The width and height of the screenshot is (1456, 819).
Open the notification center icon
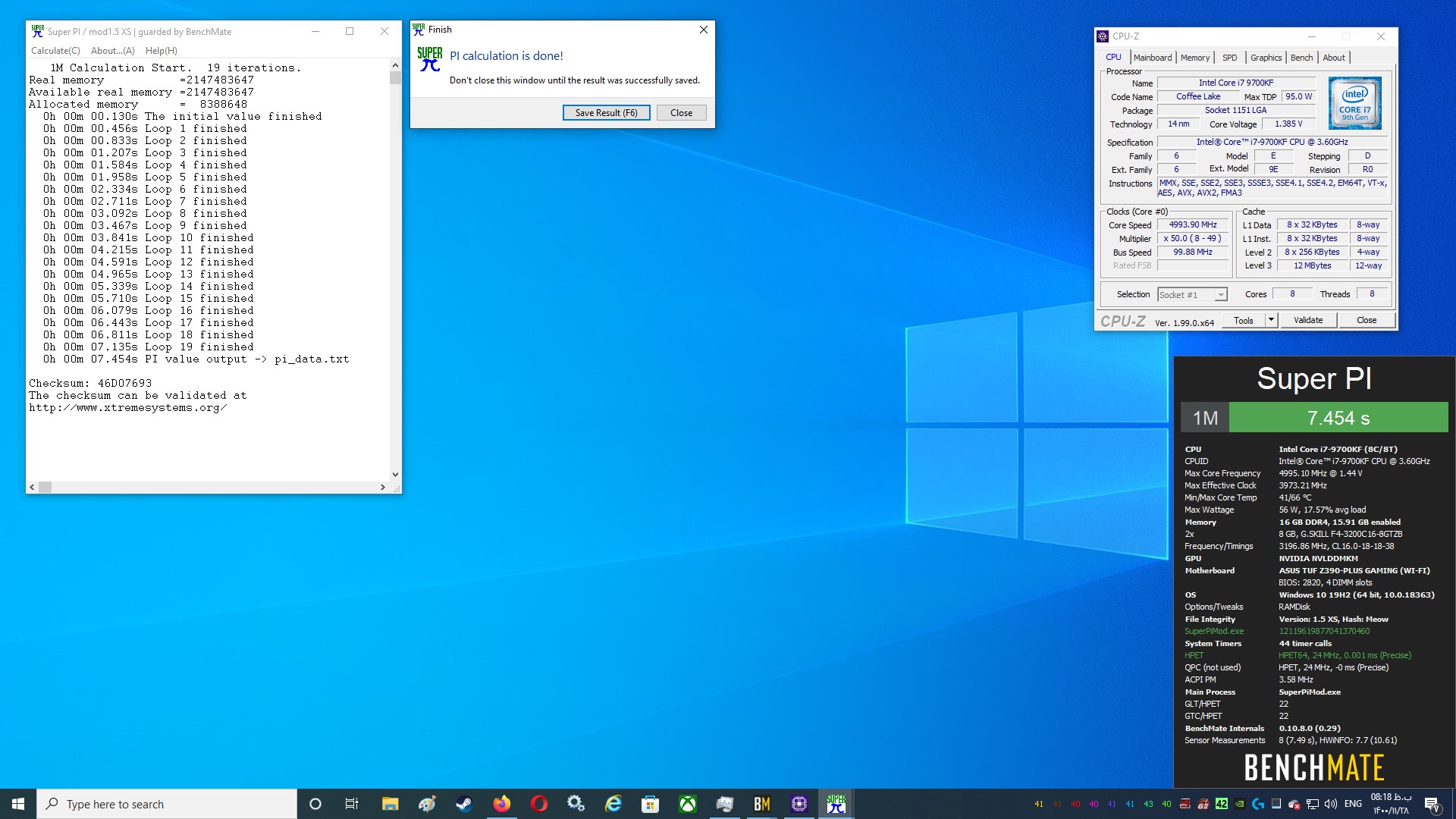(1432, 804)
